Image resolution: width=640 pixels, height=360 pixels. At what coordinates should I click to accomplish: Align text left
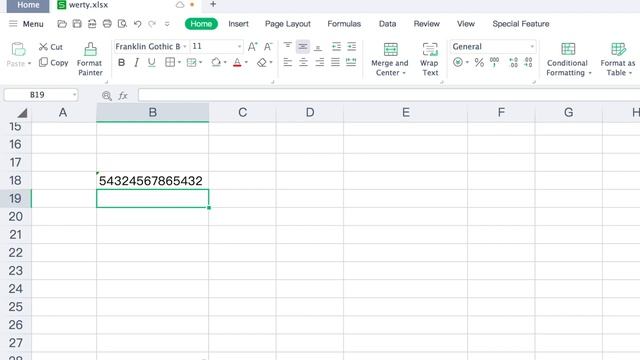tap(288, 62)
